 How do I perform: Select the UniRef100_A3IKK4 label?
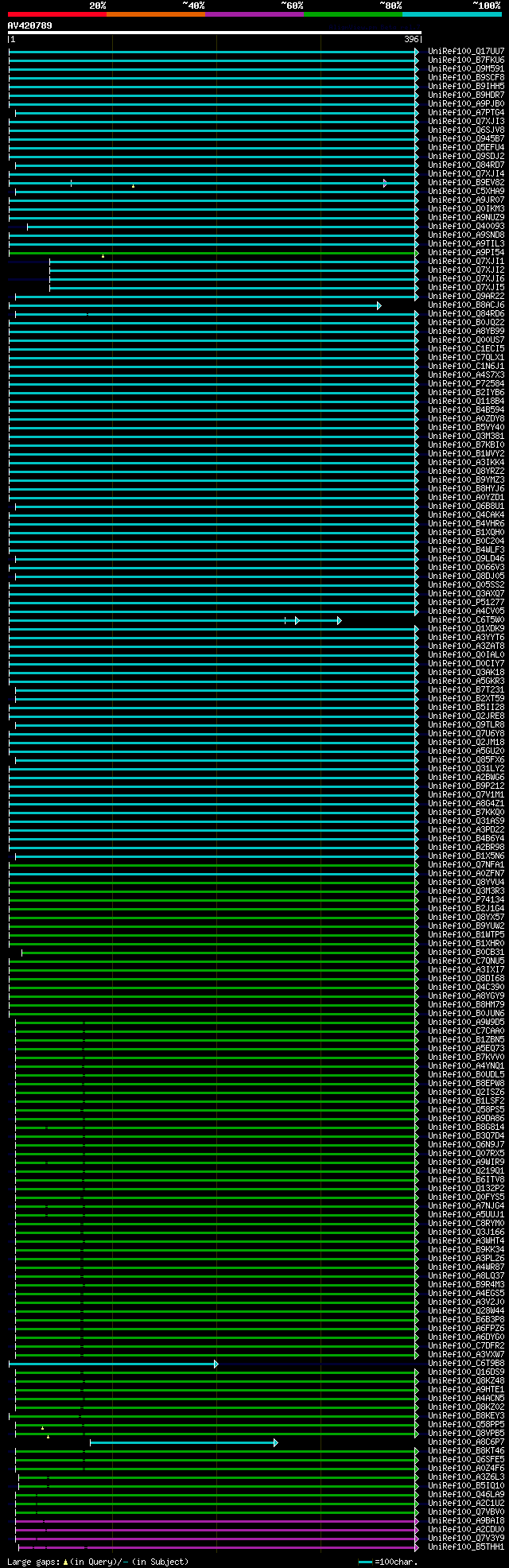click(466, 462)
